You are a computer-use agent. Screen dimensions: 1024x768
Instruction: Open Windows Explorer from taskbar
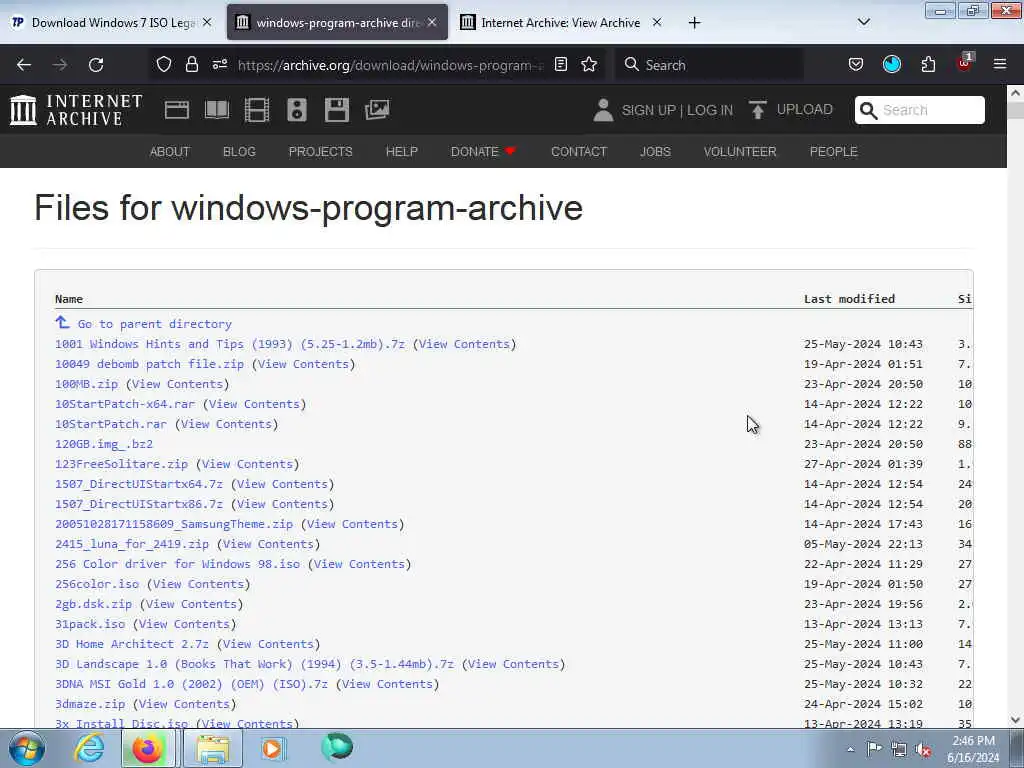click(213, 748)
